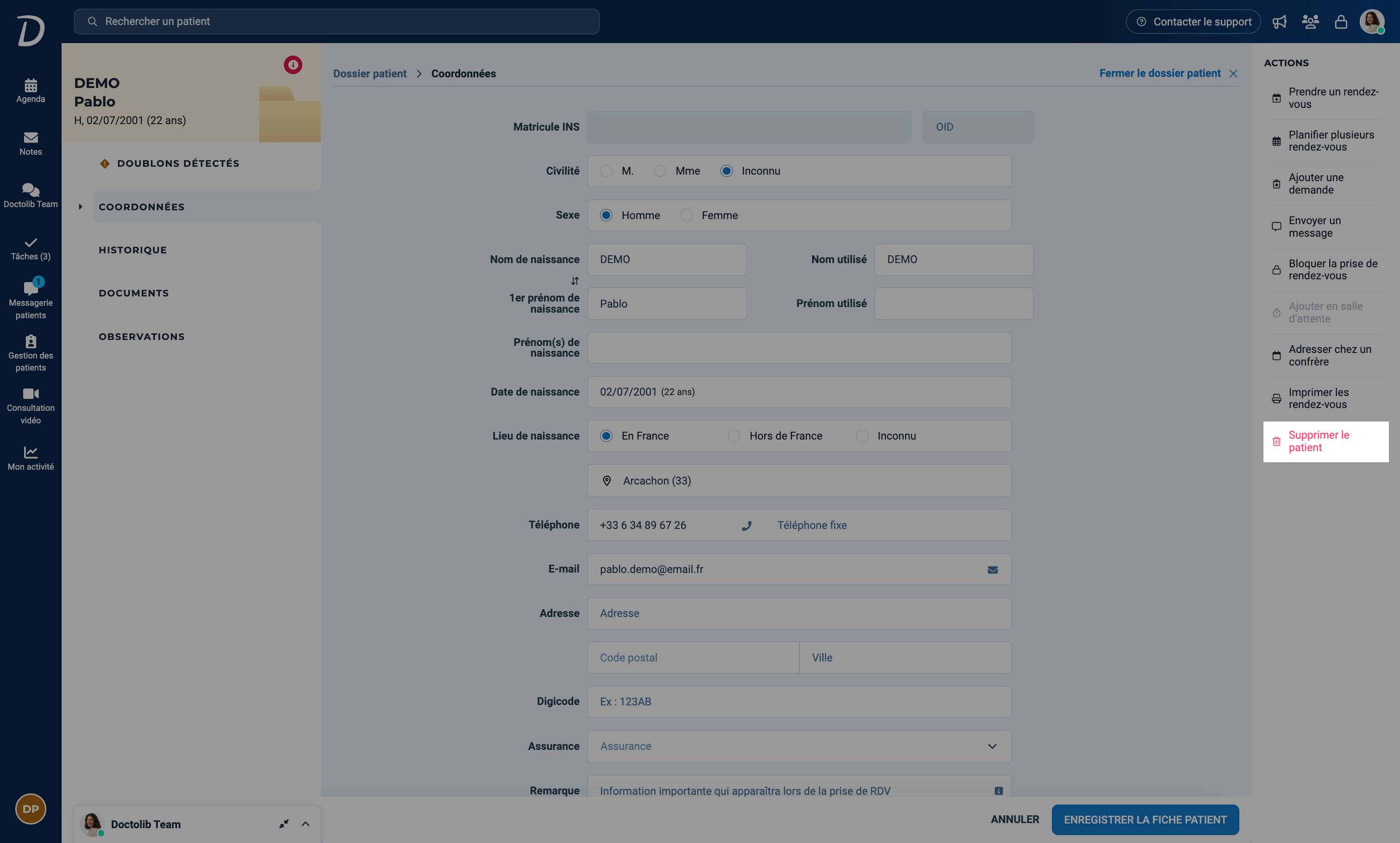The width and height of the screenshot is (1400, 843).
Task: Select birthplace Hors de France radio
Action: click(x=734, y=436)
